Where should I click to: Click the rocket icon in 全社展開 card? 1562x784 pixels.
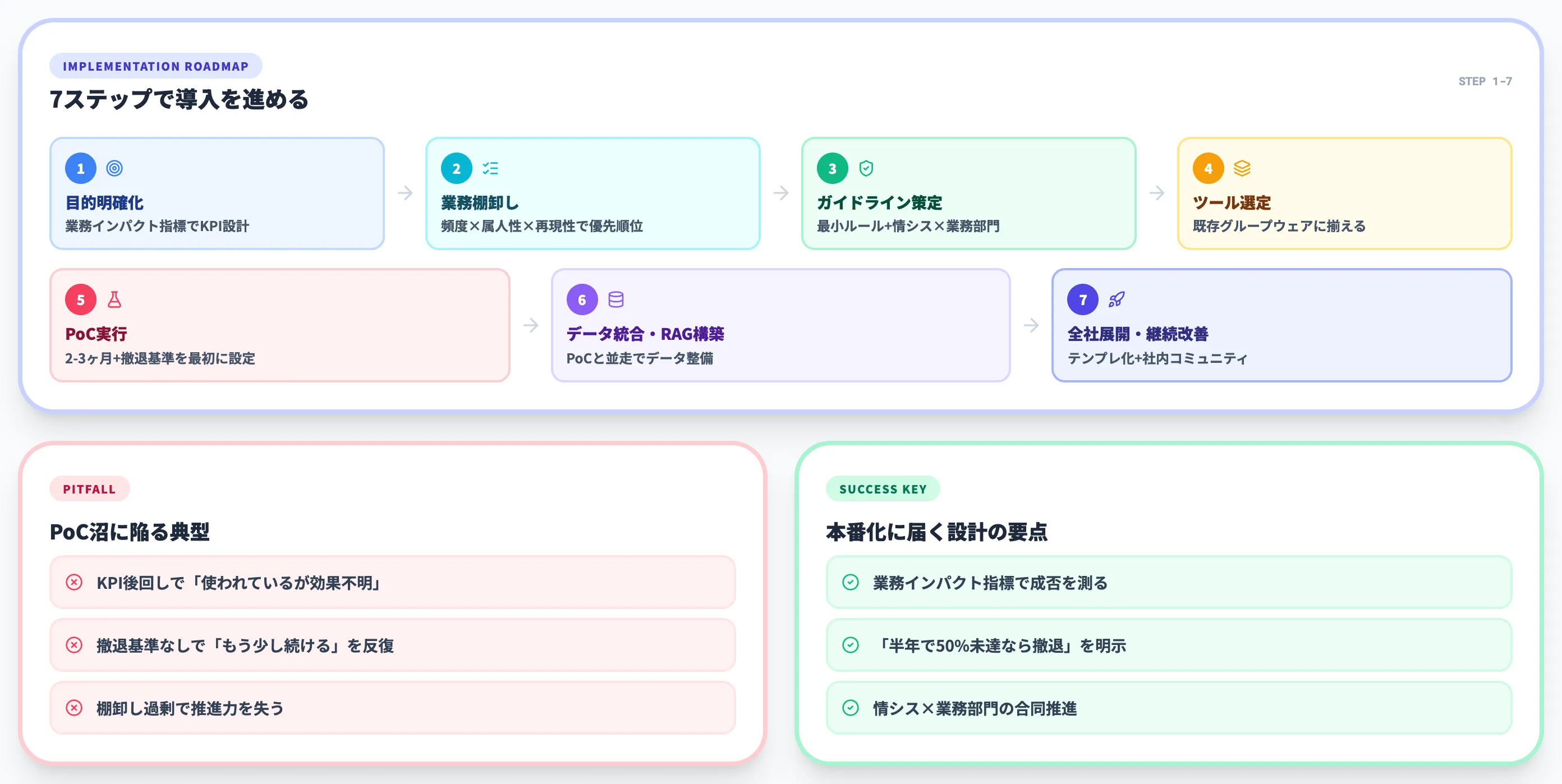point(1117,299)
